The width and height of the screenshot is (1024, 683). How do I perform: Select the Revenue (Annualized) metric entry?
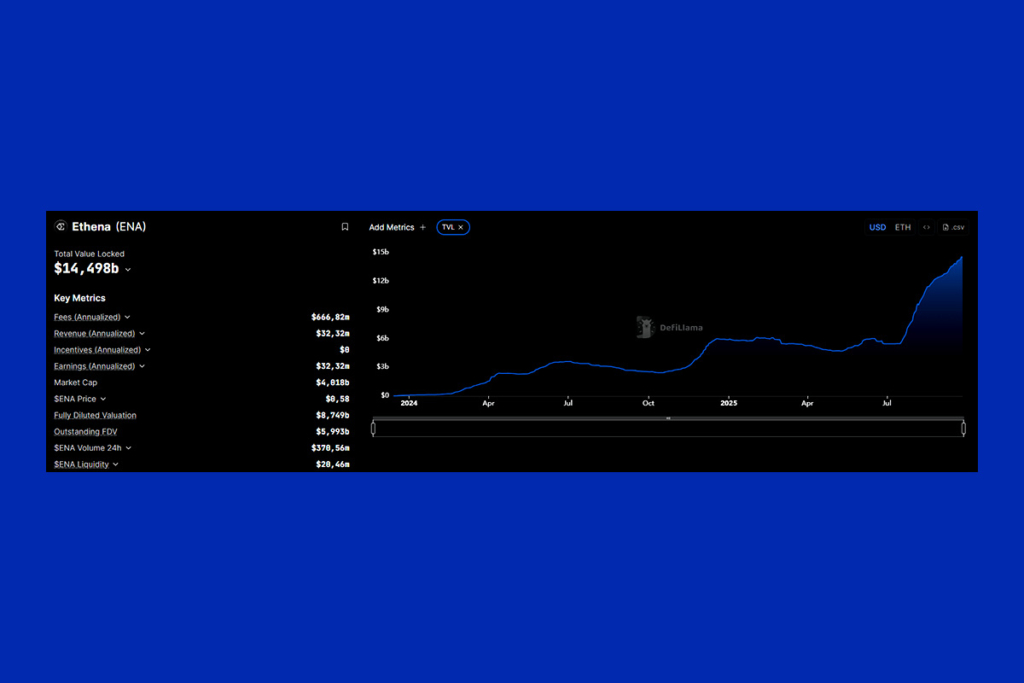[x=94, y=333]
